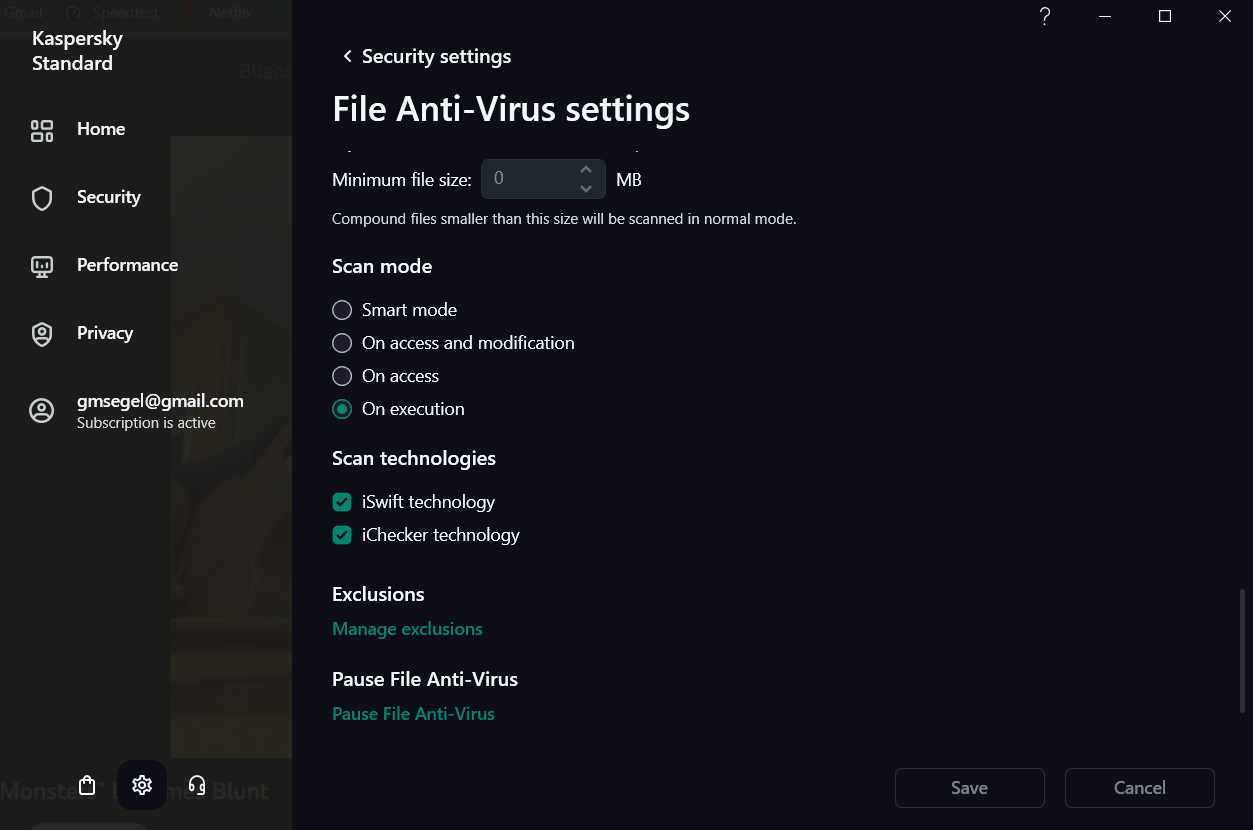Uncheck the iChecker technology checkbox
Image resolution: width=1253 pixels, height=830 pixels.
[342, 535]
